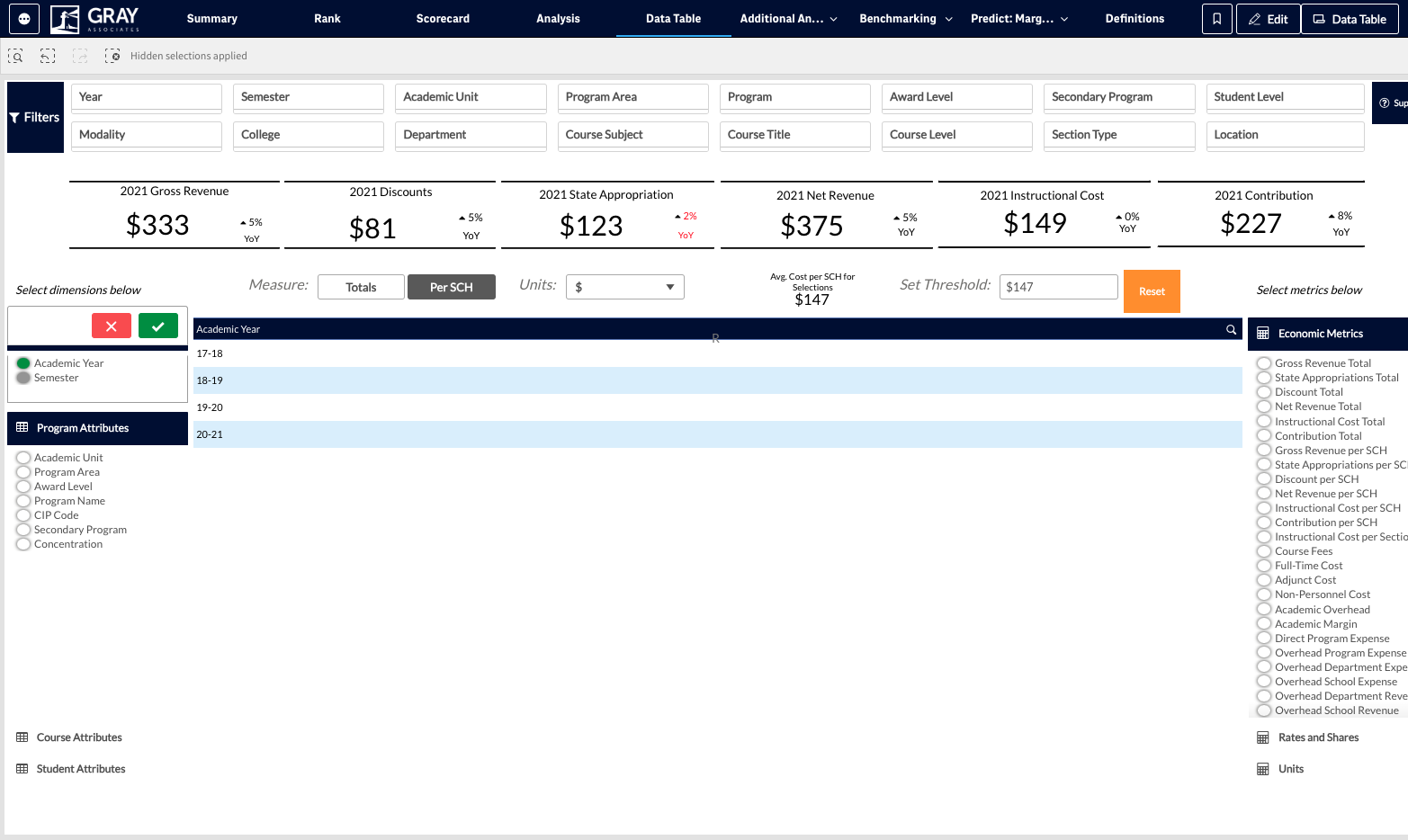Select Gross Revenue Total metric
Image resolution: width=1408 pixels, height=840 pixels.
pos(1264,363)
